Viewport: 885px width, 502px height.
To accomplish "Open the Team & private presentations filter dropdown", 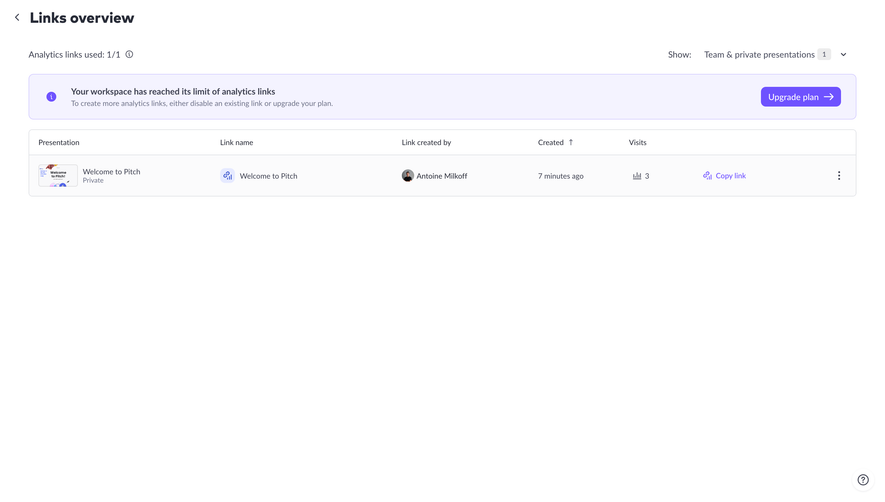I will (x=775, y=54).
